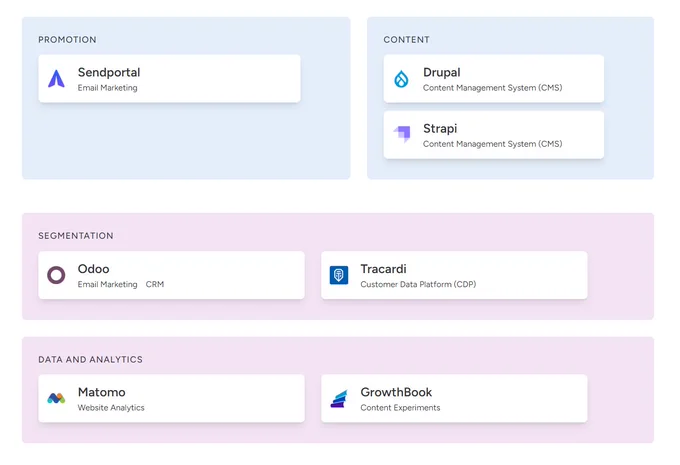Select Customer Data Platform (CDP) tag
Screen dimensions: 680x465
418,284
